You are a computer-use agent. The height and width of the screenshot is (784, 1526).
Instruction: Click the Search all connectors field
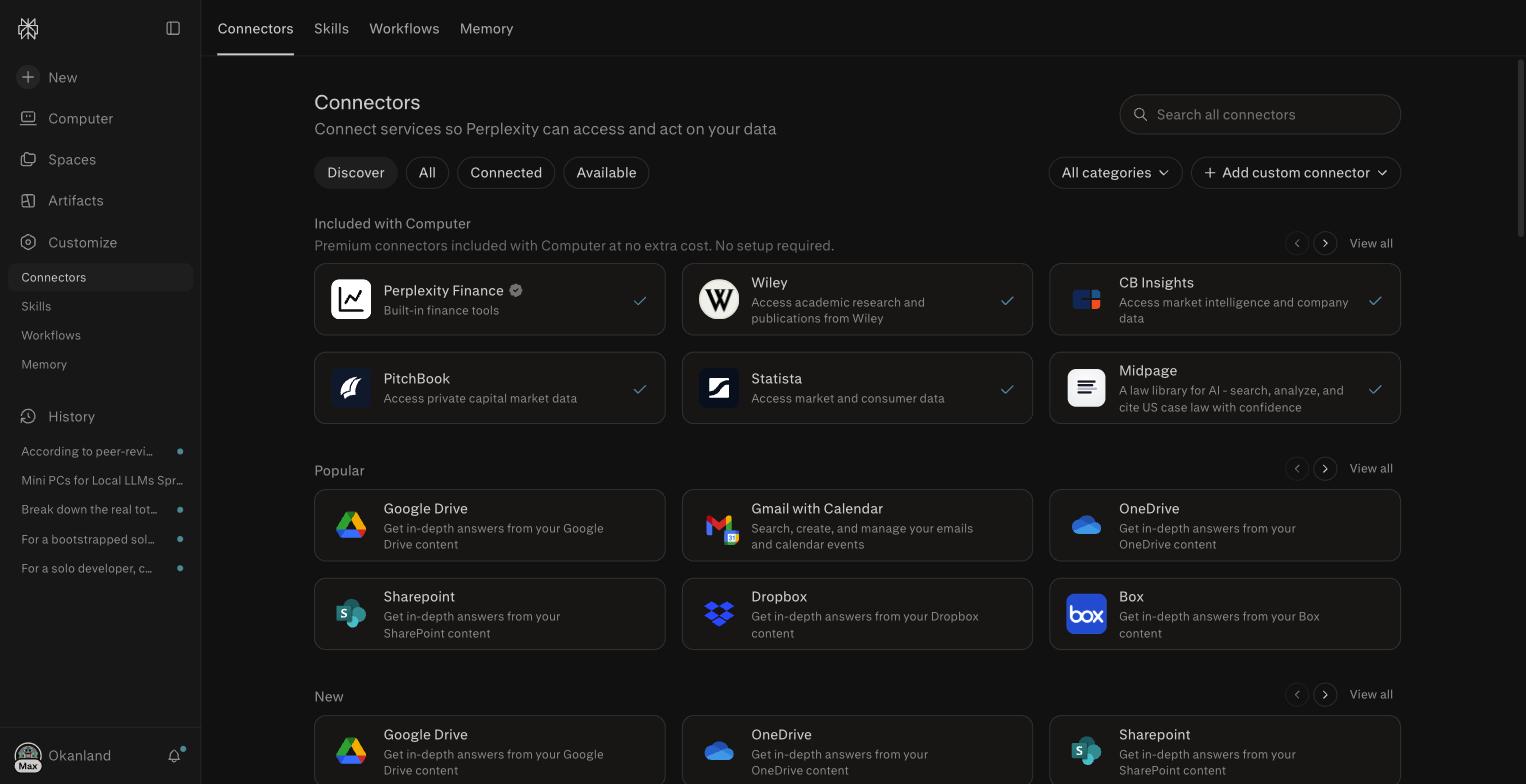pos(1260,114)
